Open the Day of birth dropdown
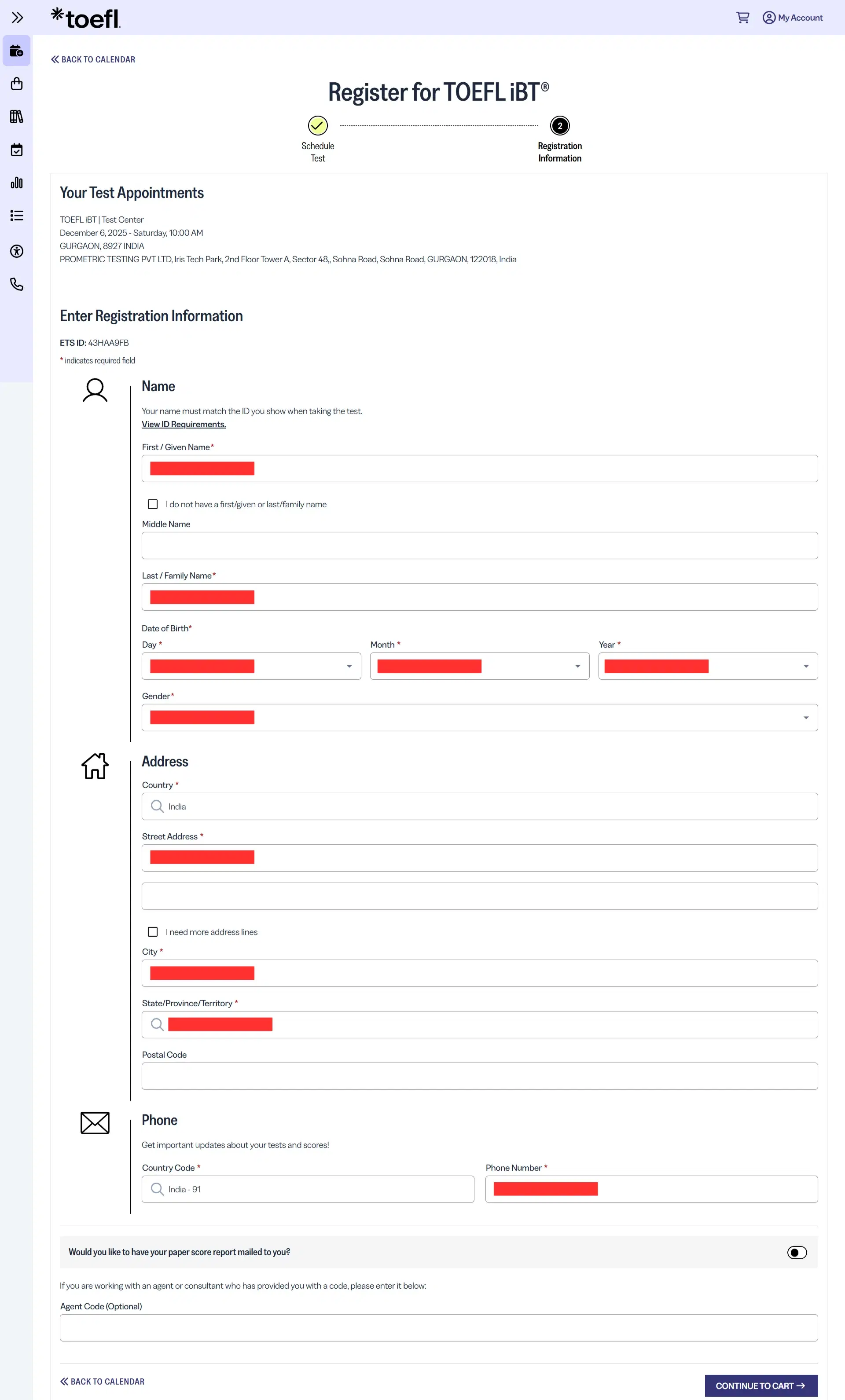The image size is (845, 1400). (251, 666)
